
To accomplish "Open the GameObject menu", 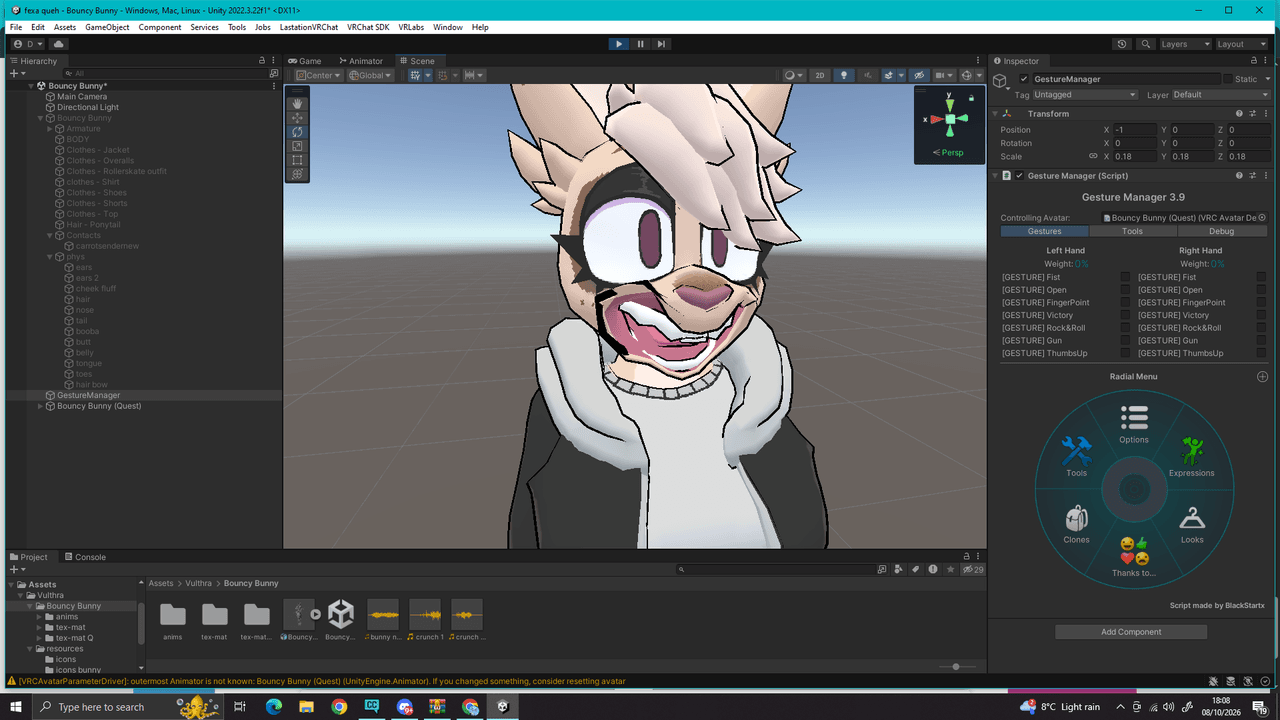I will [x=107, y=27].
